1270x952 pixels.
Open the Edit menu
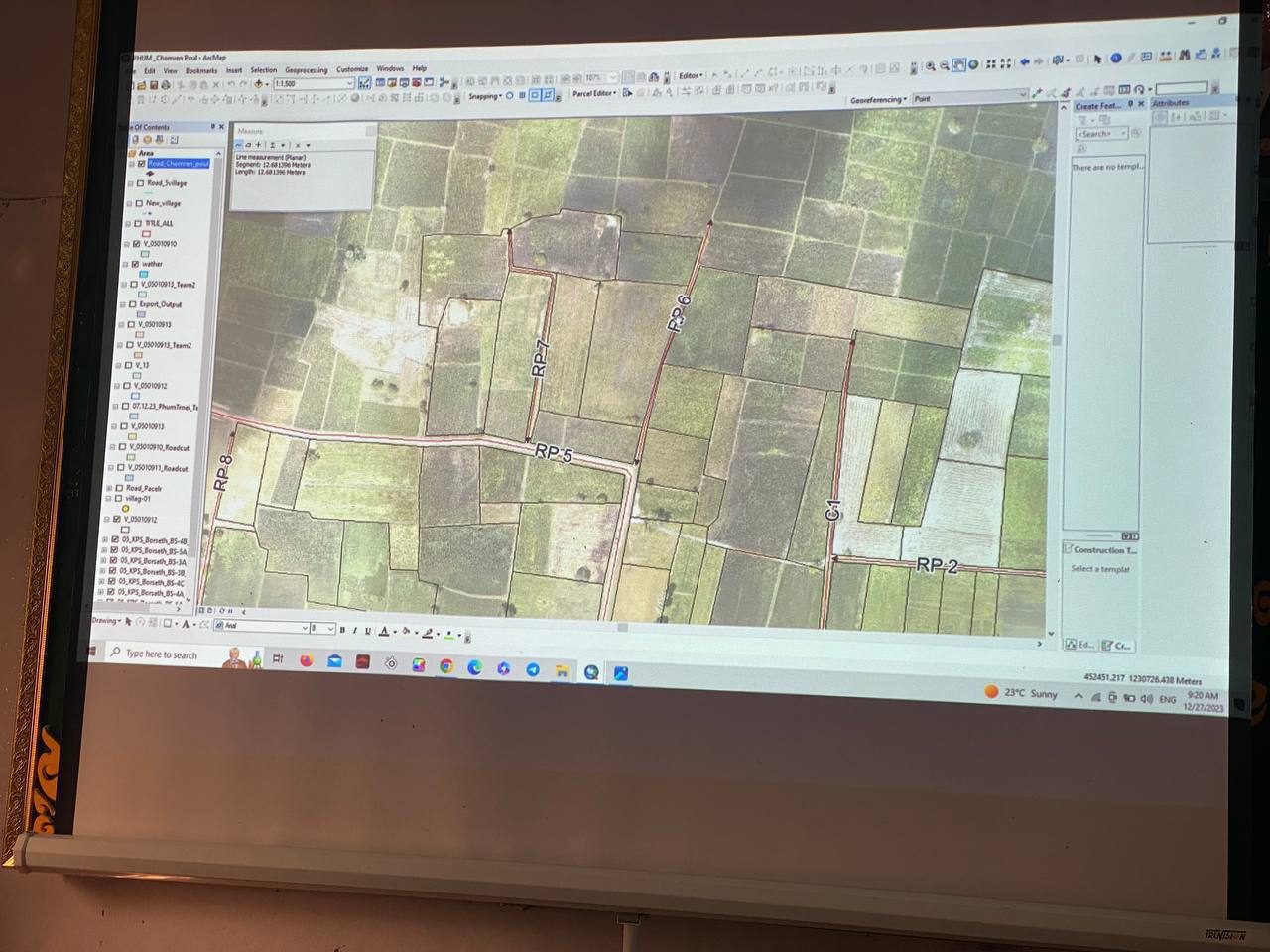(150, 70)
